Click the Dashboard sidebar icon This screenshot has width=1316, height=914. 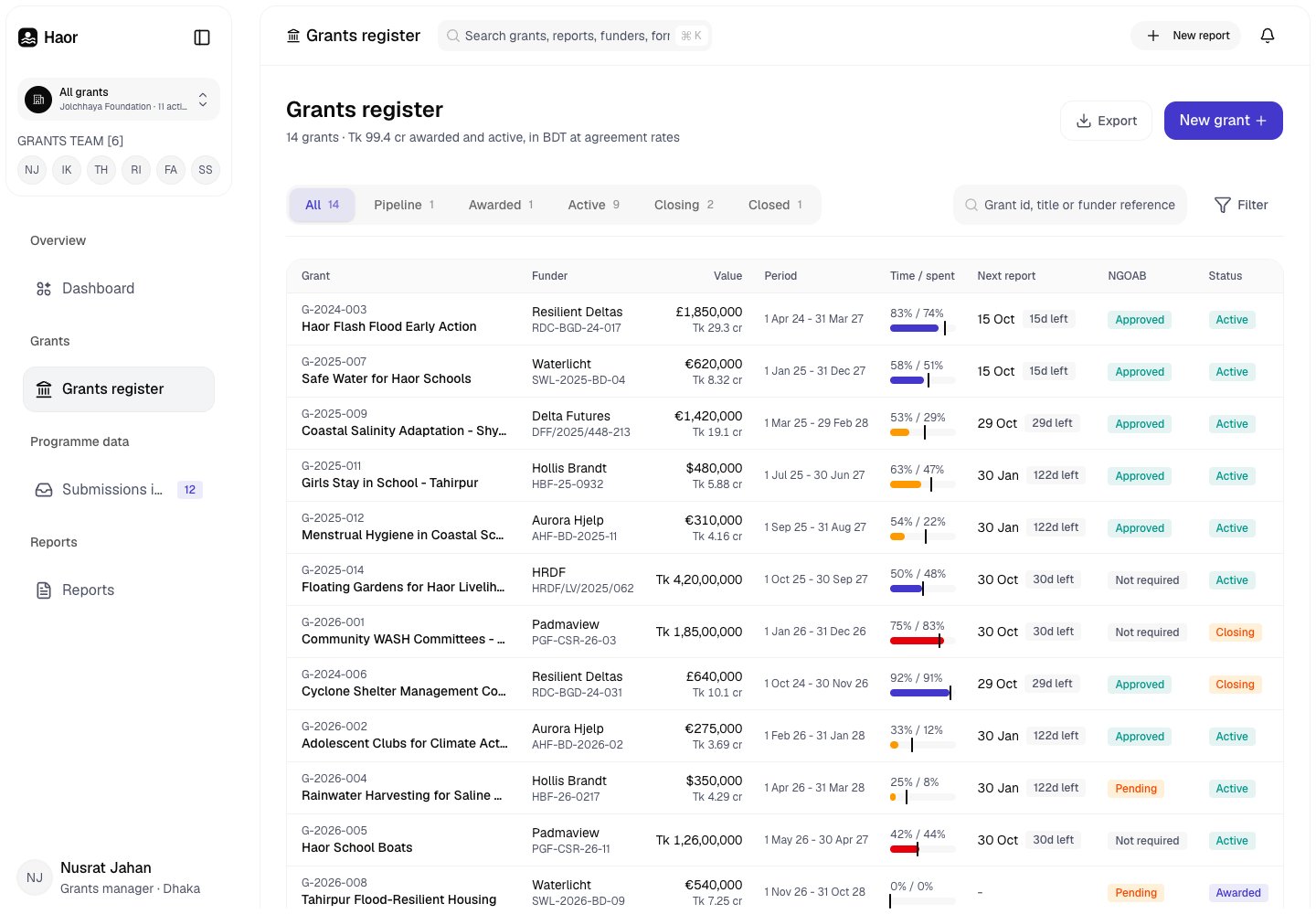click(x=44, y=289)
